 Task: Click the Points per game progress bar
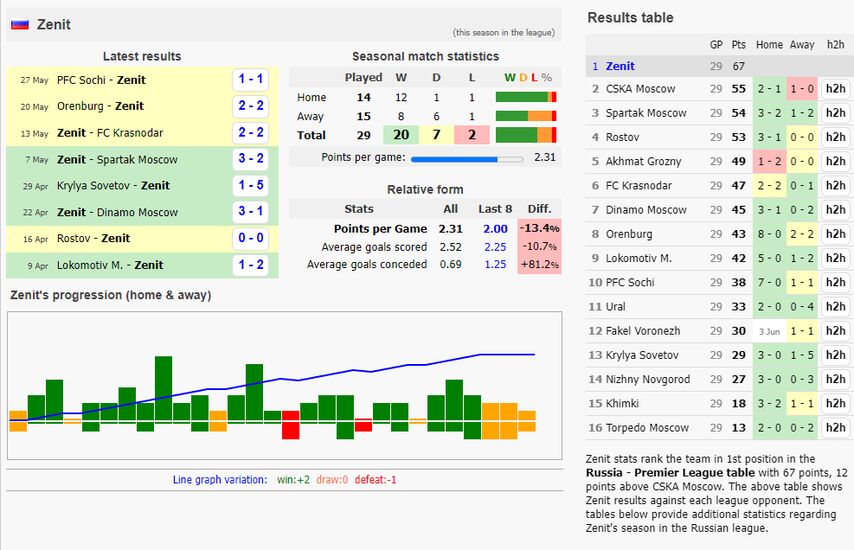(467, 159)
